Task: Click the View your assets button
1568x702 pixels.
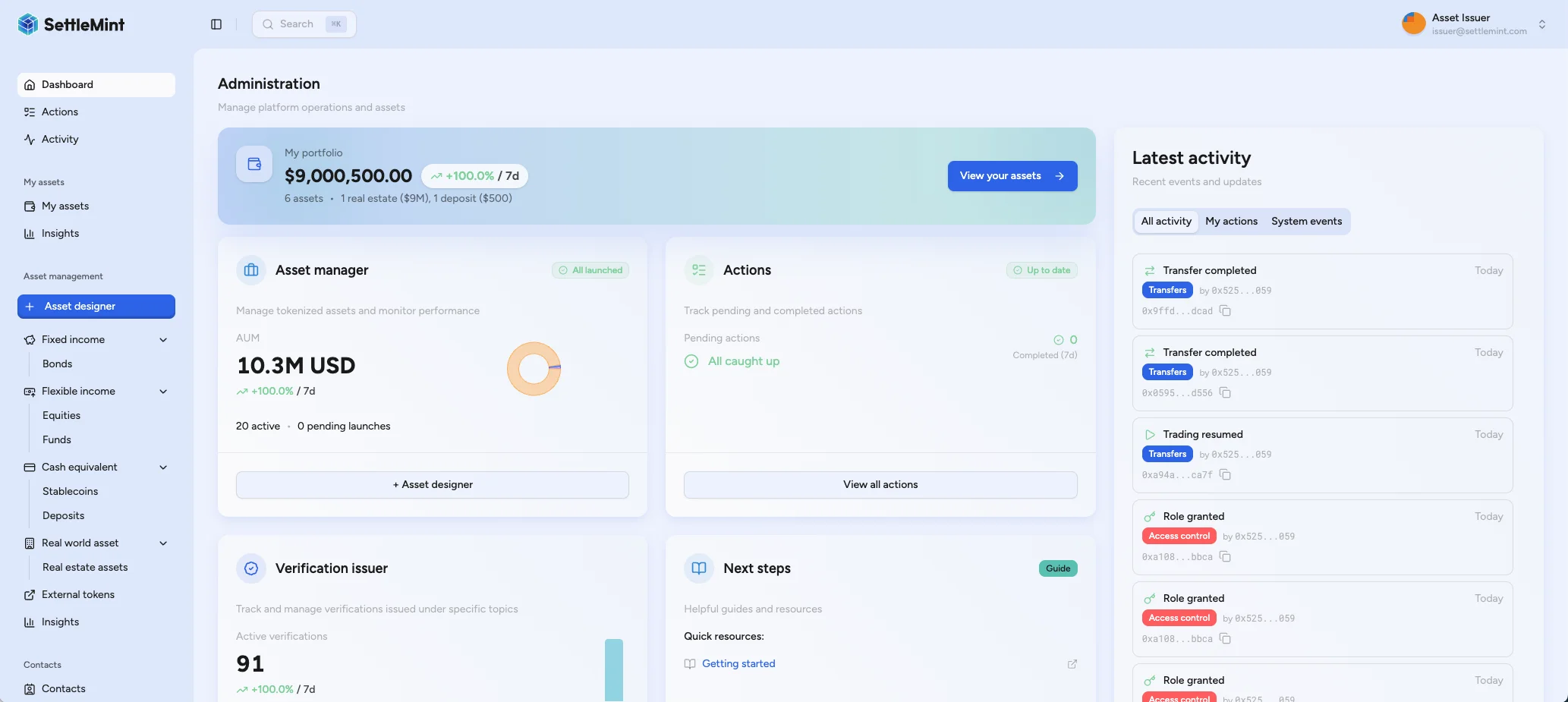Action: pyautogui.click(x=1012, y=176)
